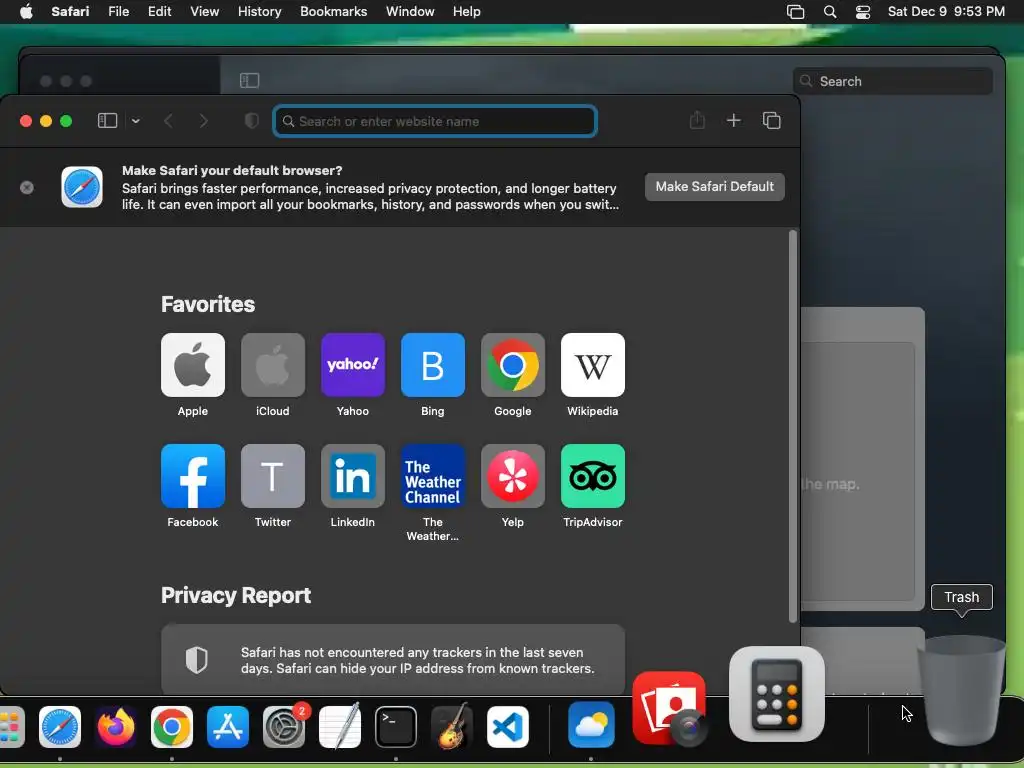1024x768 pixels.
Task: Open the History menu
Action: click(259, 12)
